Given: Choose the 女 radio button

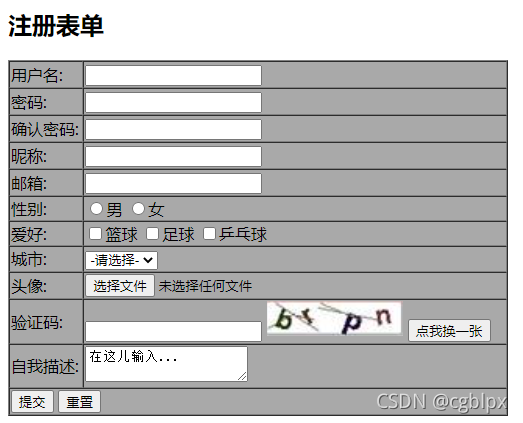Looking at the screenshot, I should tap(138, 209).
